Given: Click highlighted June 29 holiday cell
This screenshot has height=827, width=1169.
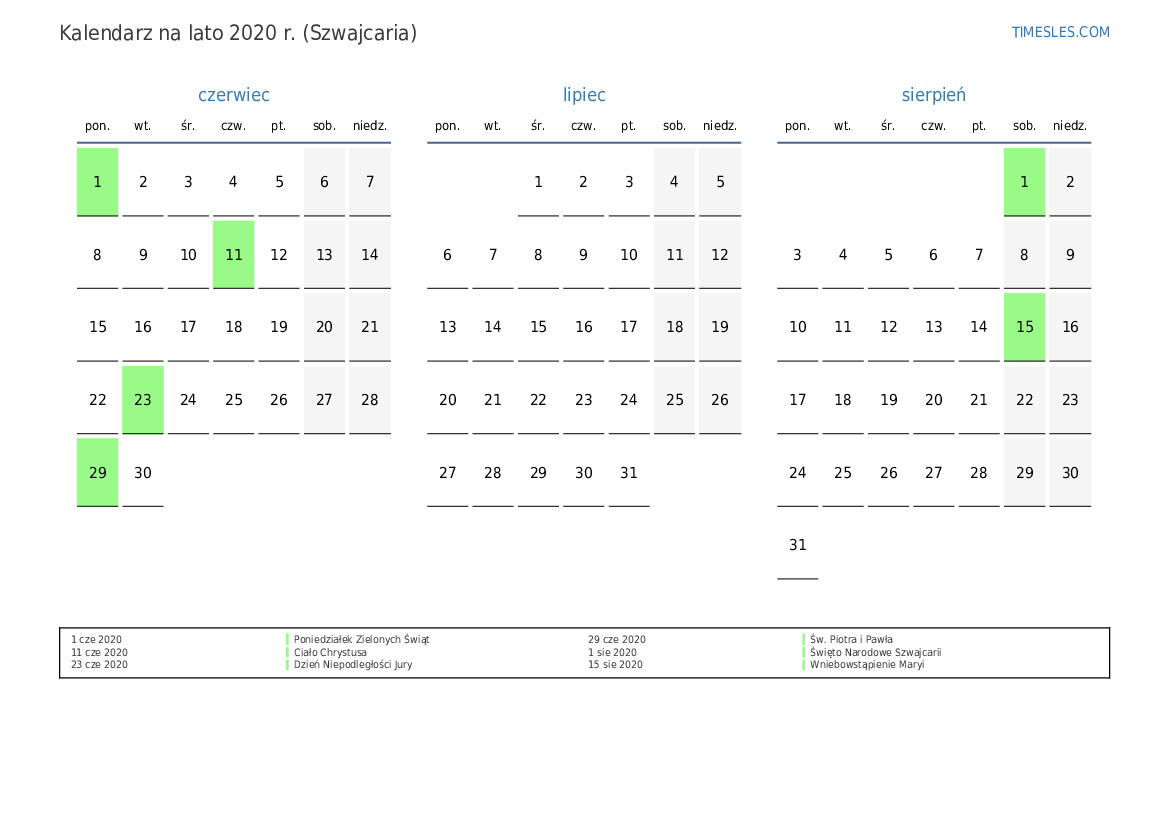Looking at the screenshot, I should (x=98, y=473).
